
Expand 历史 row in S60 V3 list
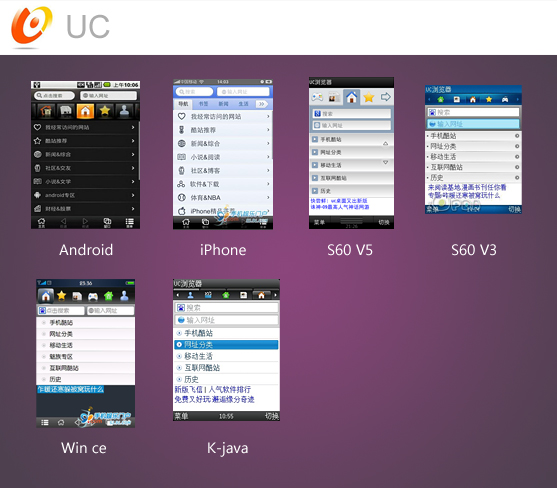[473, 178]
